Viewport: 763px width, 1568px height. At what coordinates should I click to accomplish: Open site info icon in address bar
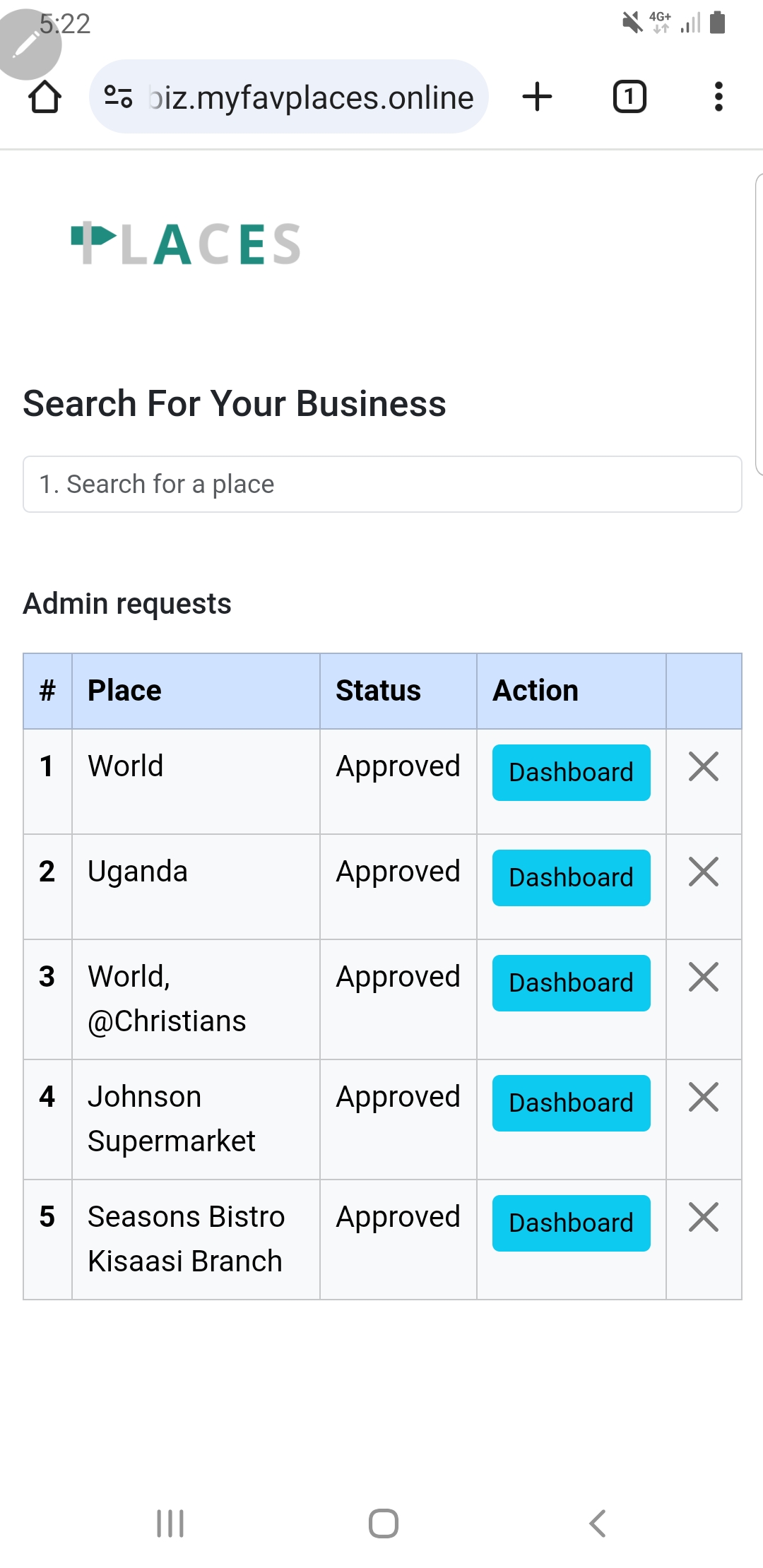[118, 97]
